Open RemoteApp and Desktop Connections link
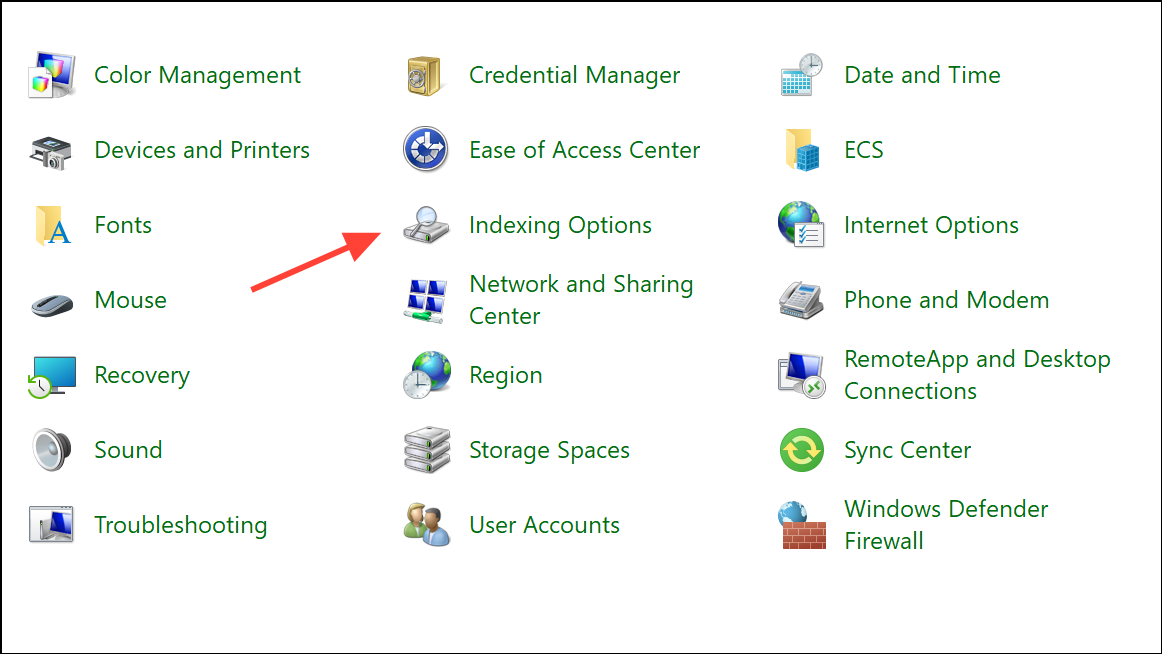 tap(977, 375)
